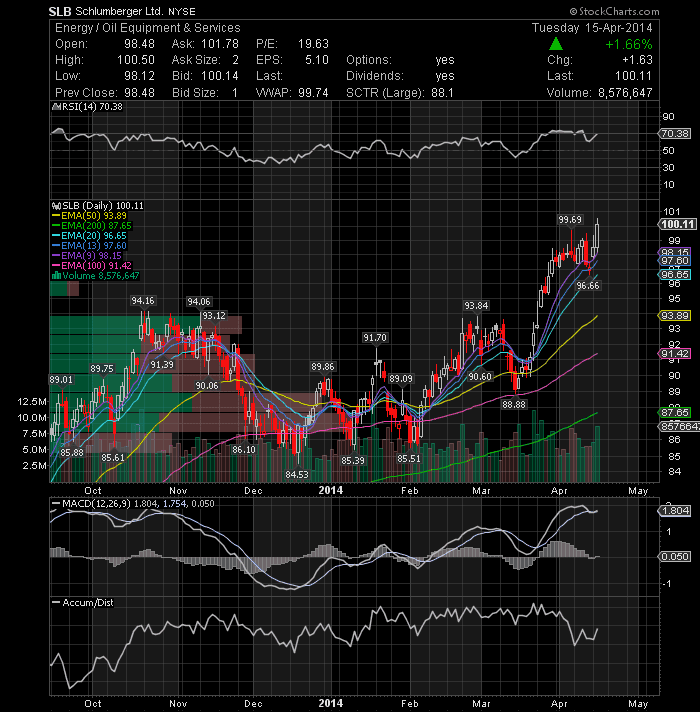This screenshot has height=712, width=700.
Task: Click Energy / Oil Equipment & Services sector
Action: [148, 28]
